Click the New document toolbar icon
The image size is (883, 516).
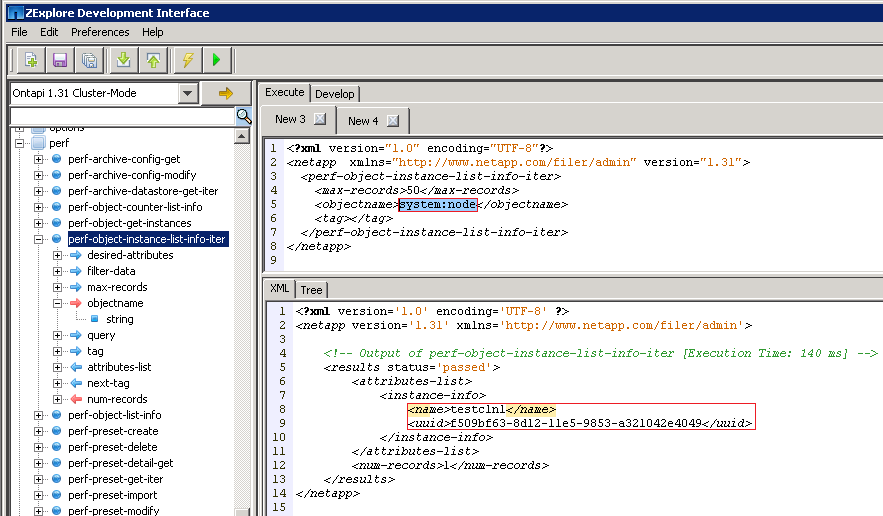[31, 60]
